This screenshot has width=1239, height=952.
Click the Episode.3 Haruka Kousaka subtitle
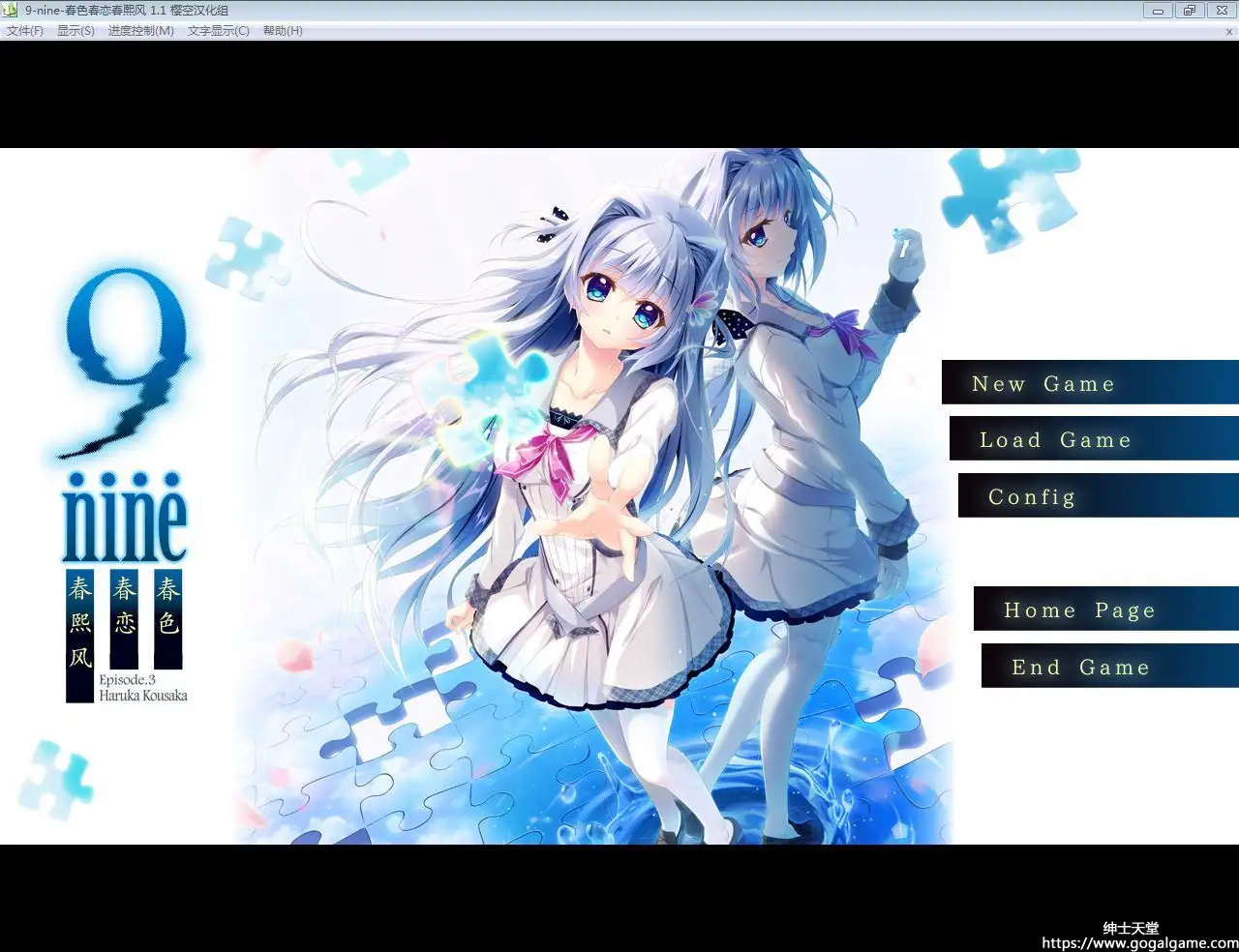click(142, 688)
